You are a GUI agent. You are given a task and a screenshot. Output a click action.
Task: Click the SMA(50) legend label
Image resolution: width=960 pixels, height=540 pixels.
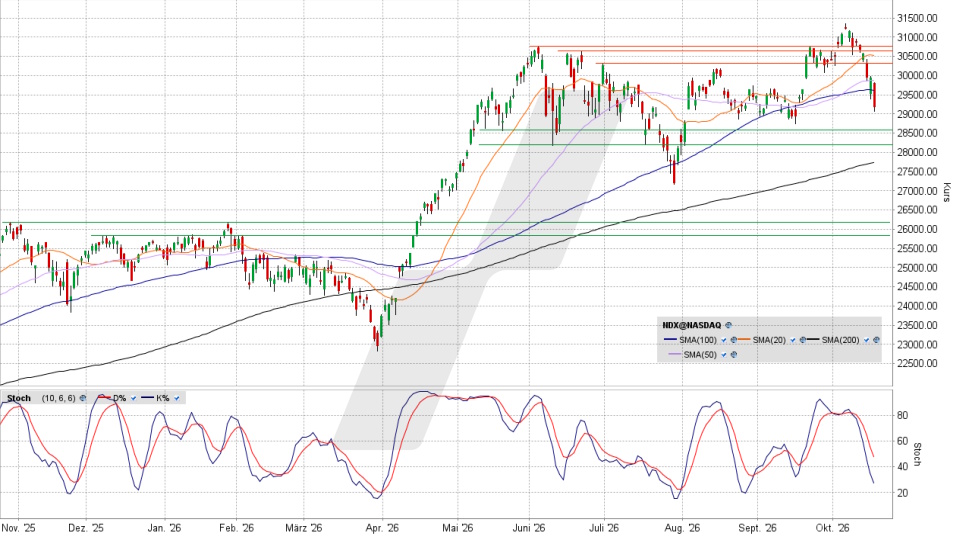click(700, 354)
